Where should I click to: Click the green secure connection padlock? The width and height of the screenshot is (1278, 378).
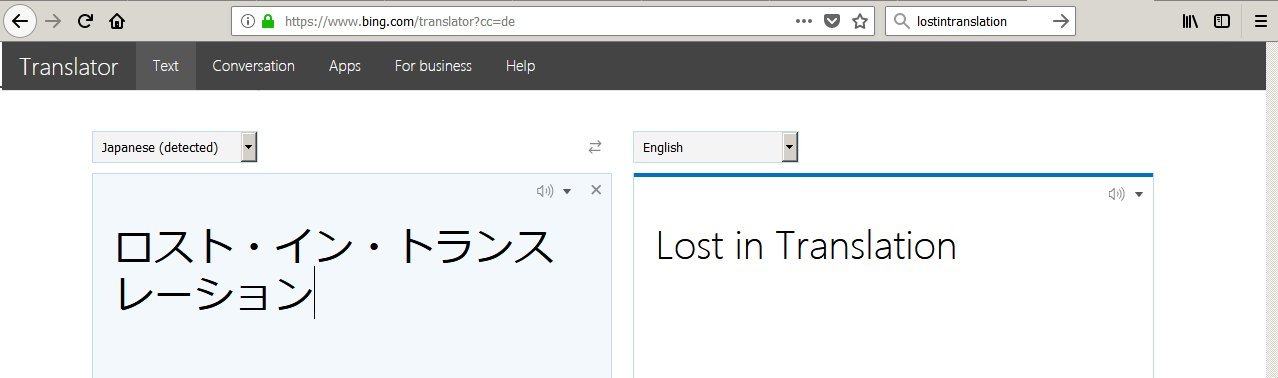pos(268,20)
